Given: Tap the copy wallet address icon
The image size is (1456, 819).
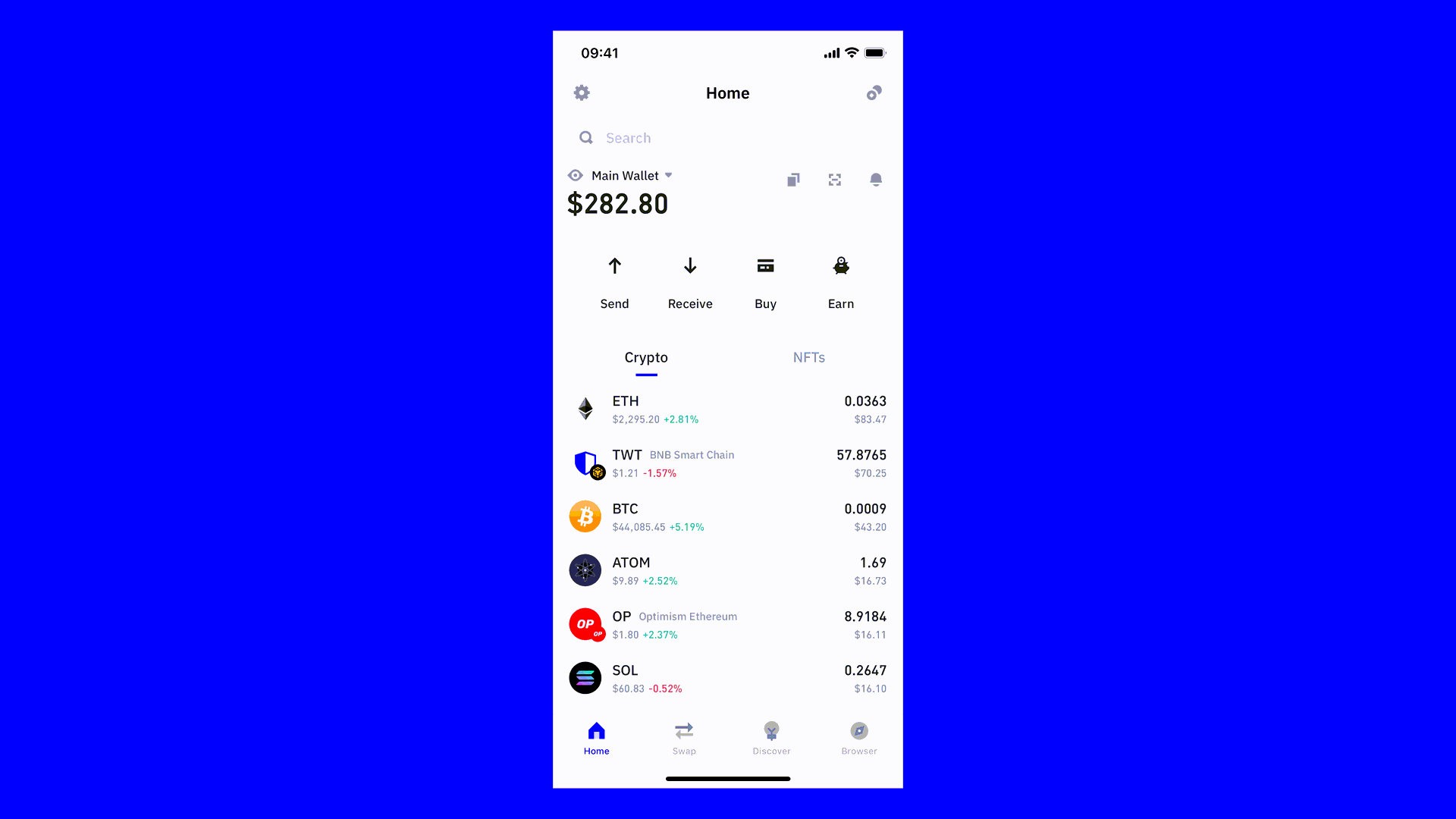Looking at the screenshot, I should (x=794, y=179).
